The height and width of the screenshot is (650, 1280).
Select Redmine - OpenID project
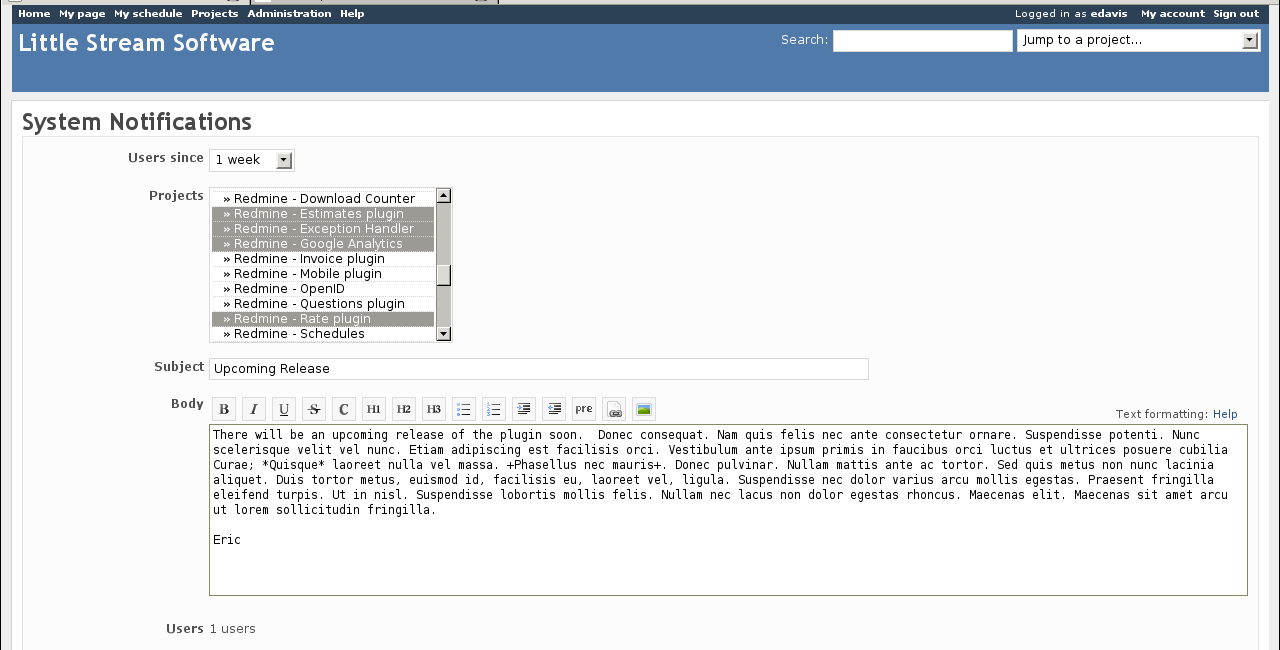point(323,289)
